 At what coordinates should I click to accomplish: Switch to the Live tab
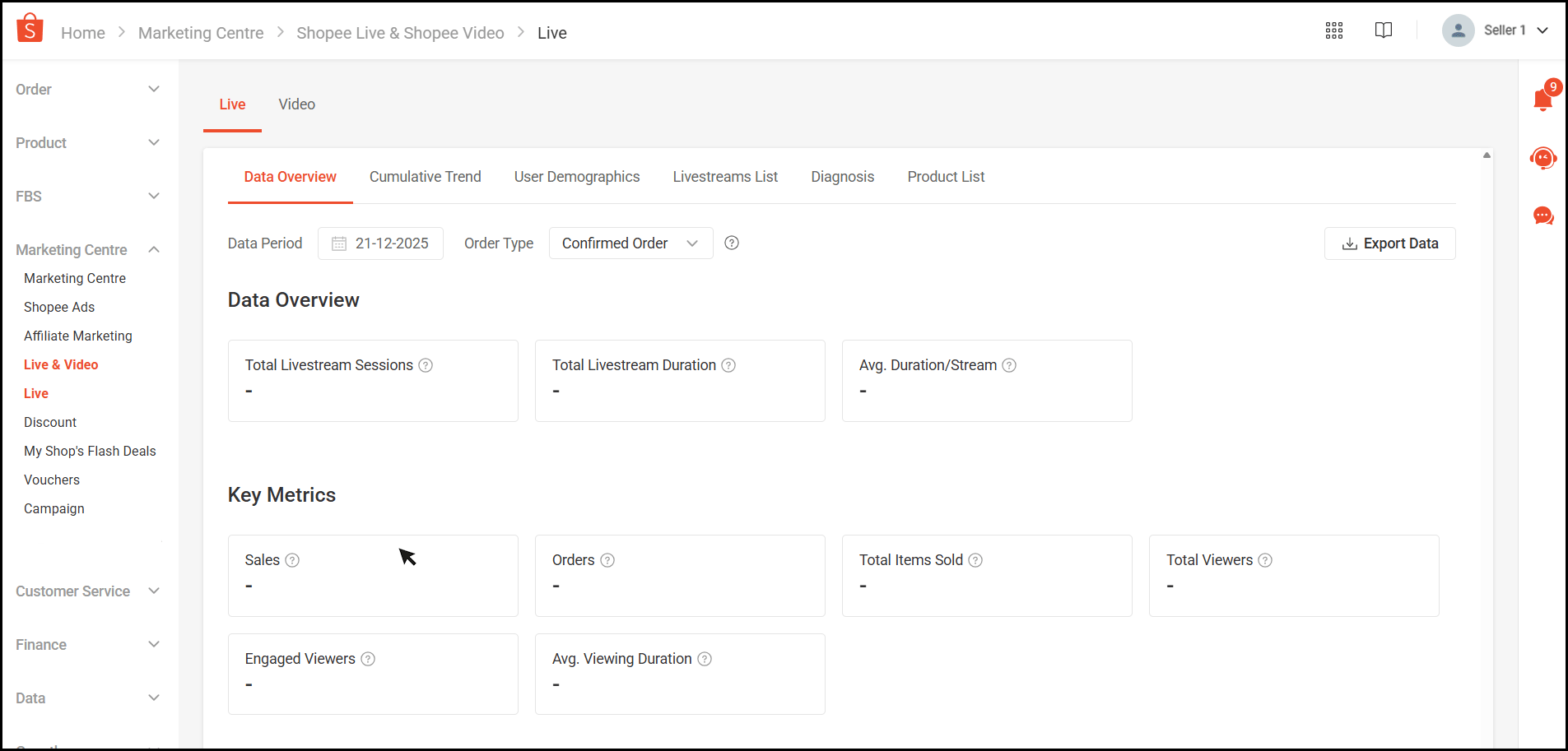point(232,104)
